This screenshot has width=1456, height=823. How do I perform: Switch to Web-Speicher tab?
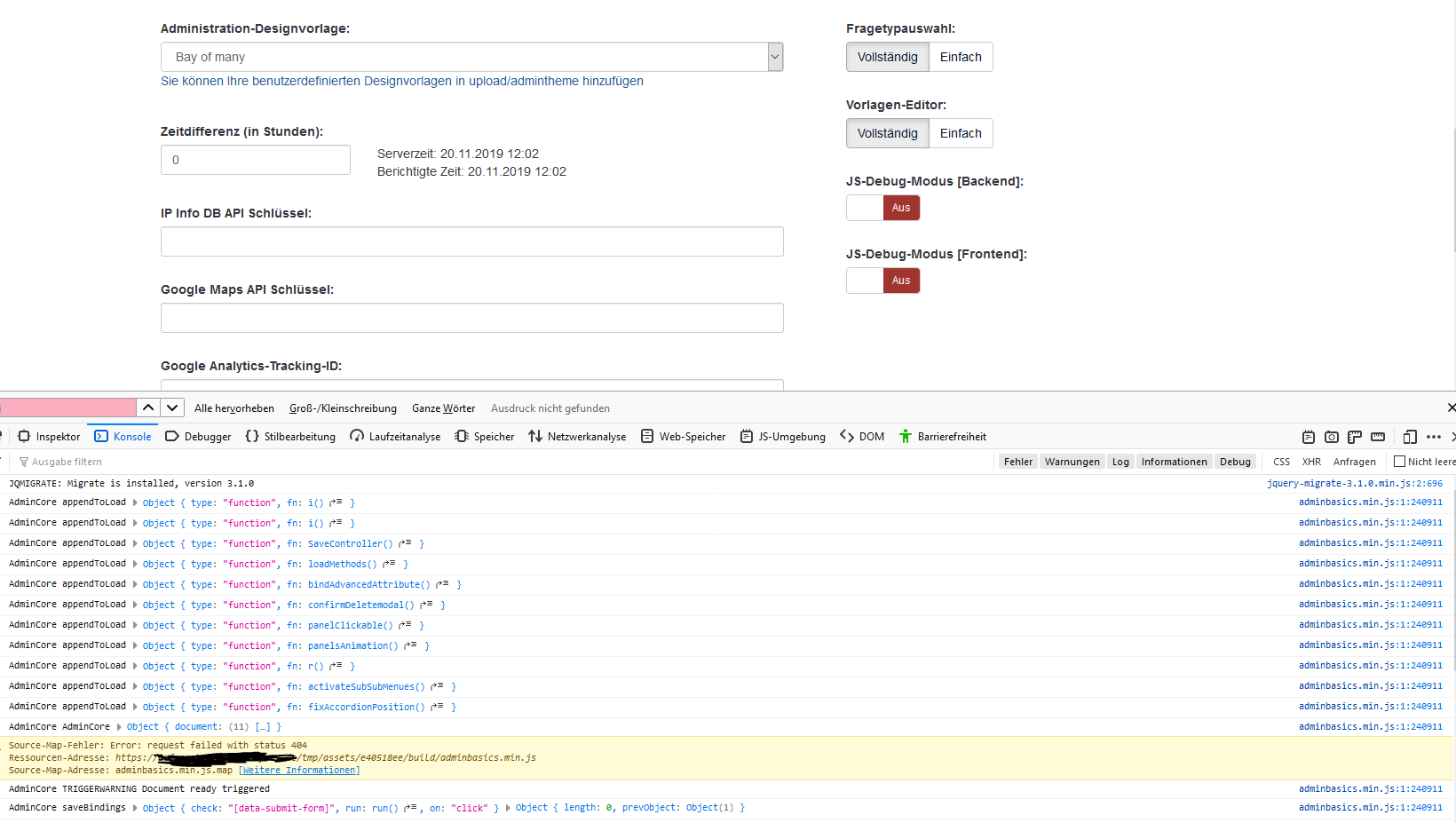(x=683, y=437)
